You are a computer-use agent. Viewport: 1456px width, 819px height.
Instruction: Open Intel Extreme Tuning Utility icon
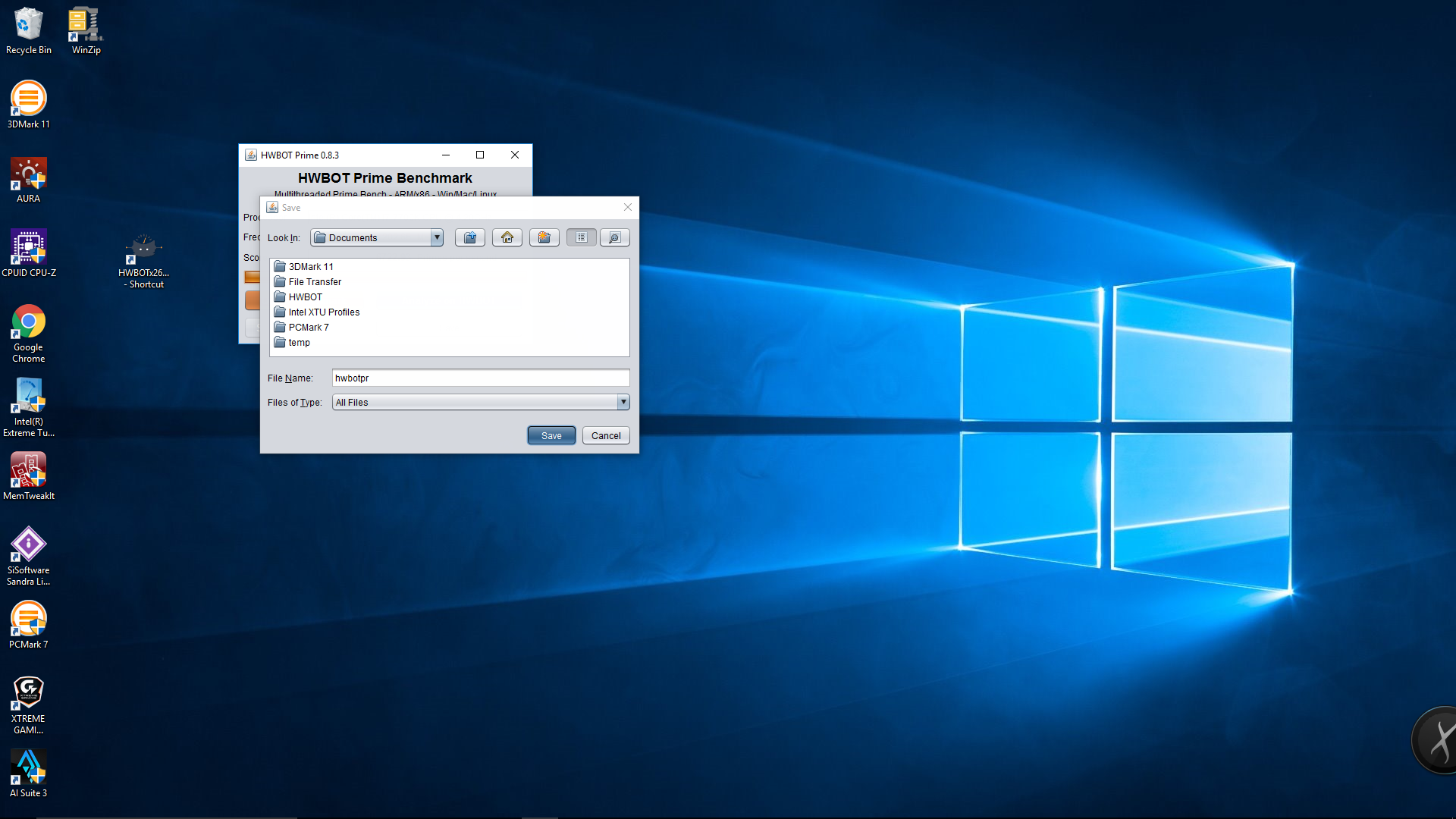(x=29, y=408)
